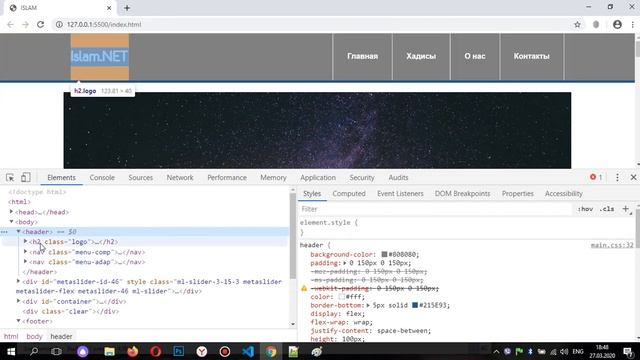Screen dimensions: 640x360
Task: Open Chrome three-dot menu
Action: 632,24
